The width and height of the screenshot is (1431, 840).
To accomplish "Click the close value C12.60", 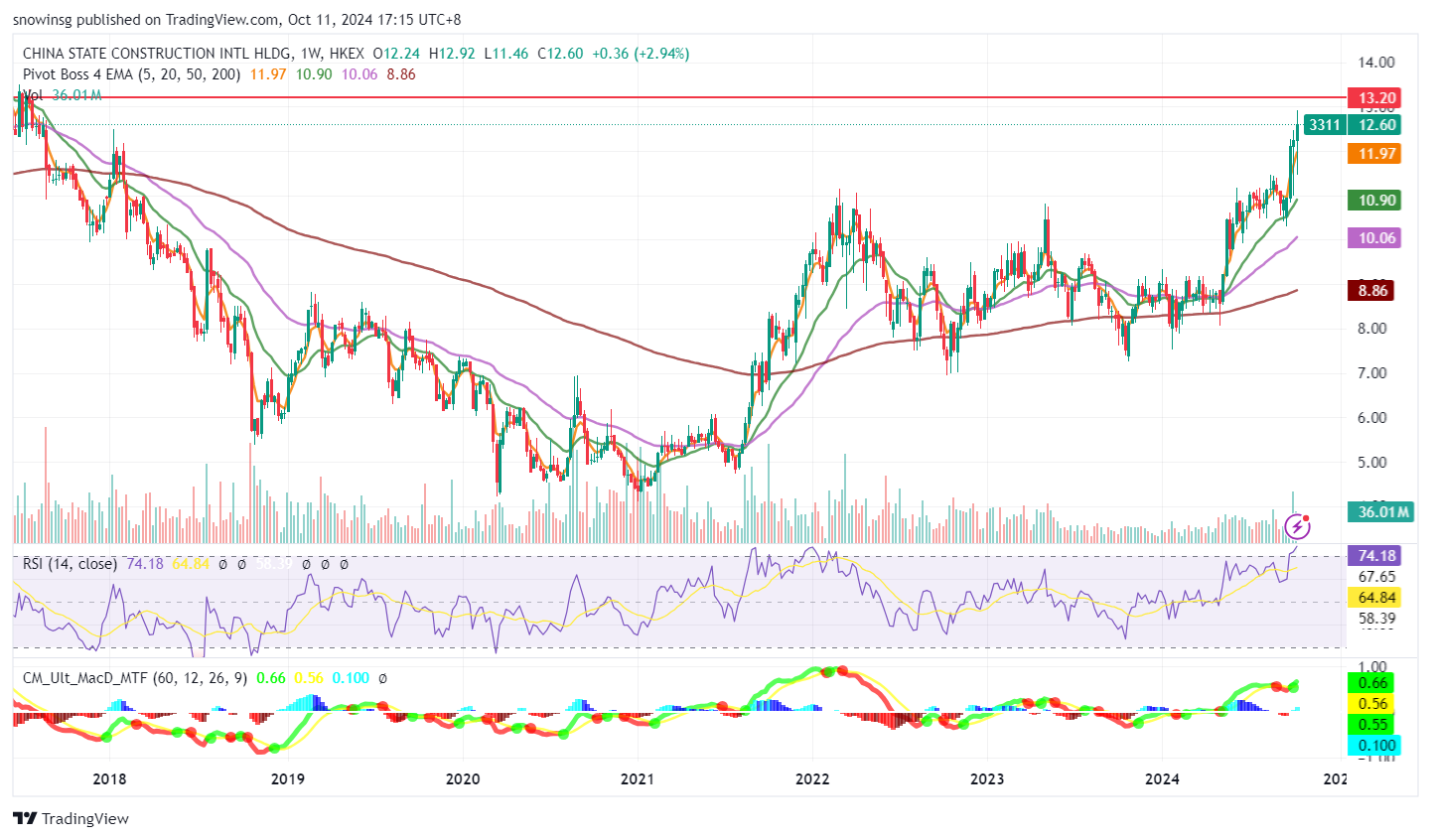I will (x=560, y=54).
